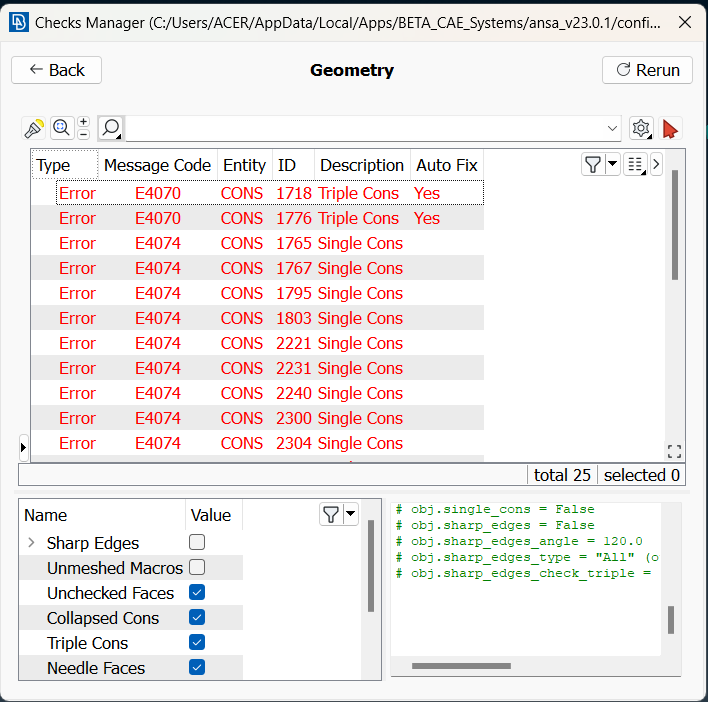This screenshot has height=702, width=708.
Task: Open the search field dropdown arrow
Action: click(612, 129)
